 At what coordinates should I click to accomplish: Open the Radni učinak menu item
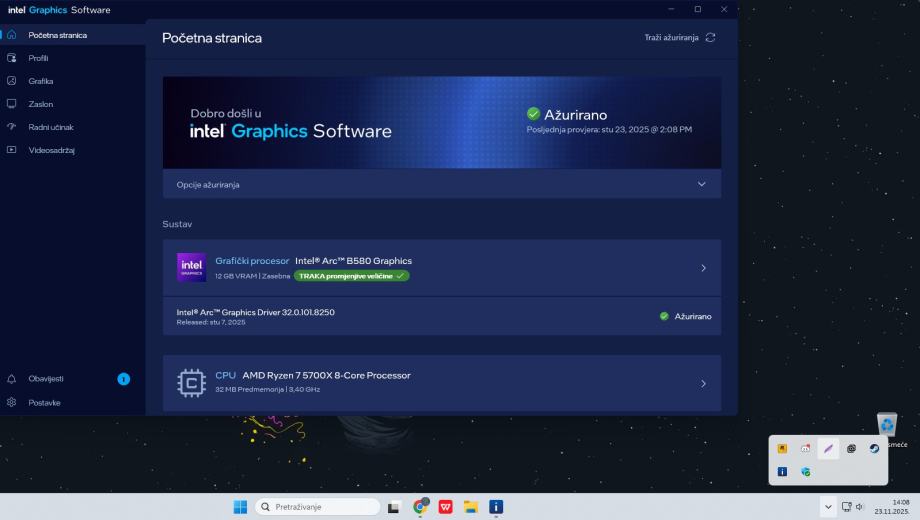point(51,127)
